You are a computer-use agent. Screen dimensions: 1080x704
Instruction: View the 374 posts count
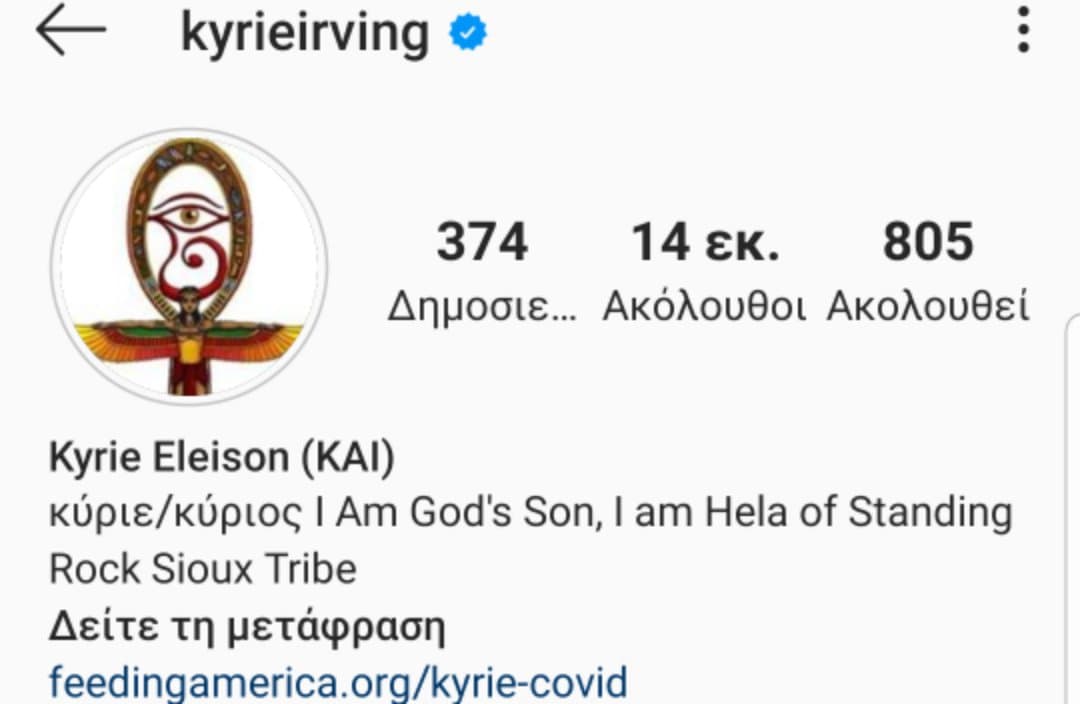pos(482,242)
